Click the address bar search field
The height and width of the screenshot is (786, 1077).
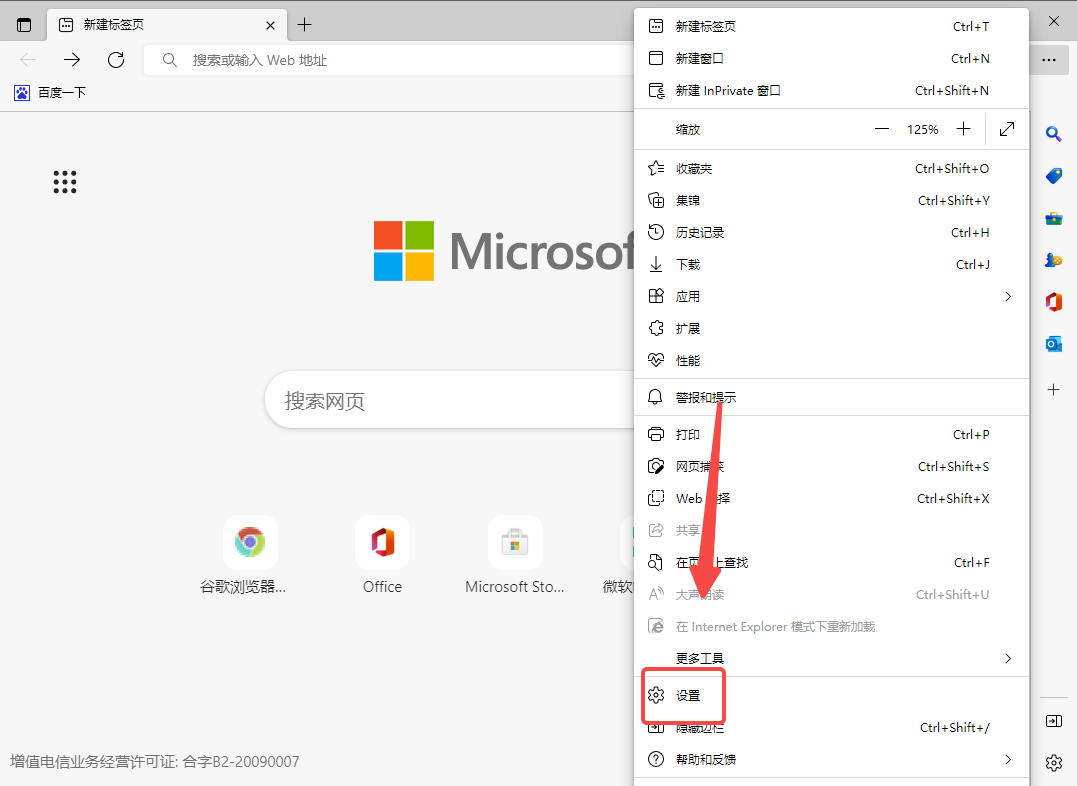tap(389, 60)
